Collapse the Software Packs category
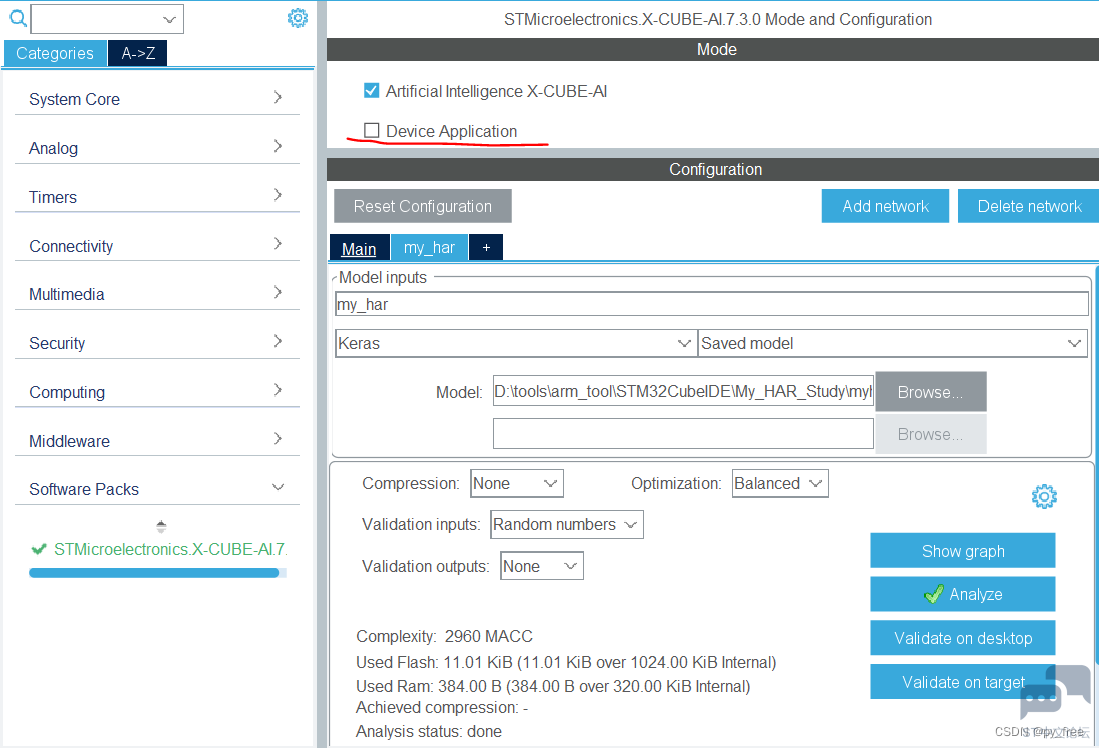Image resolution: width=1099 pixels, height=748 pixels. pyautogui.click(x=157, y=489)
